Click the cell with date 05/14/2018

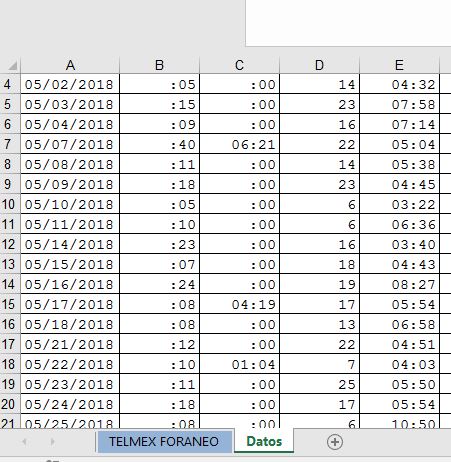click(70, 244)
